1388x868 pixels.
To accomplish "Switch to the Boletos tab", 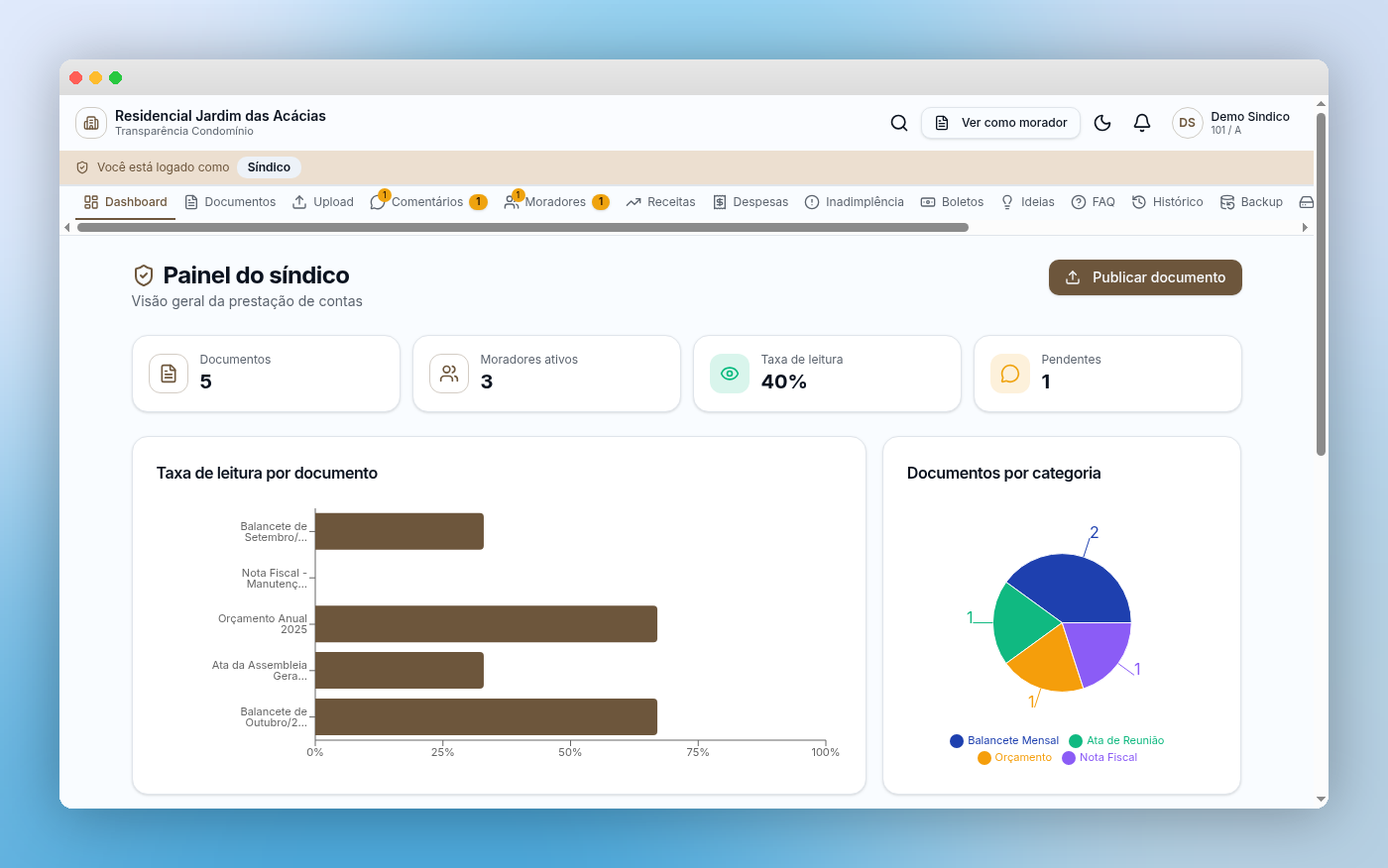I will coord(952,202).
